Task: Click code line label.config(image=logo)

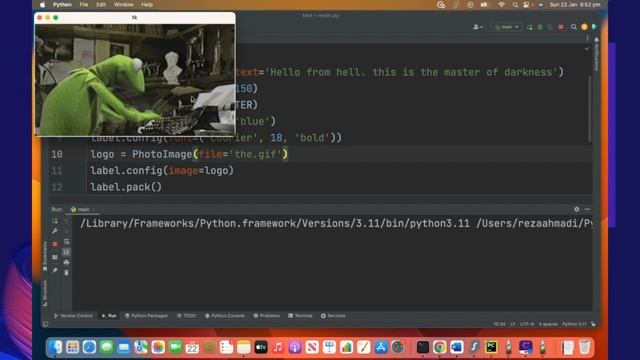Action: pos(162,171)
